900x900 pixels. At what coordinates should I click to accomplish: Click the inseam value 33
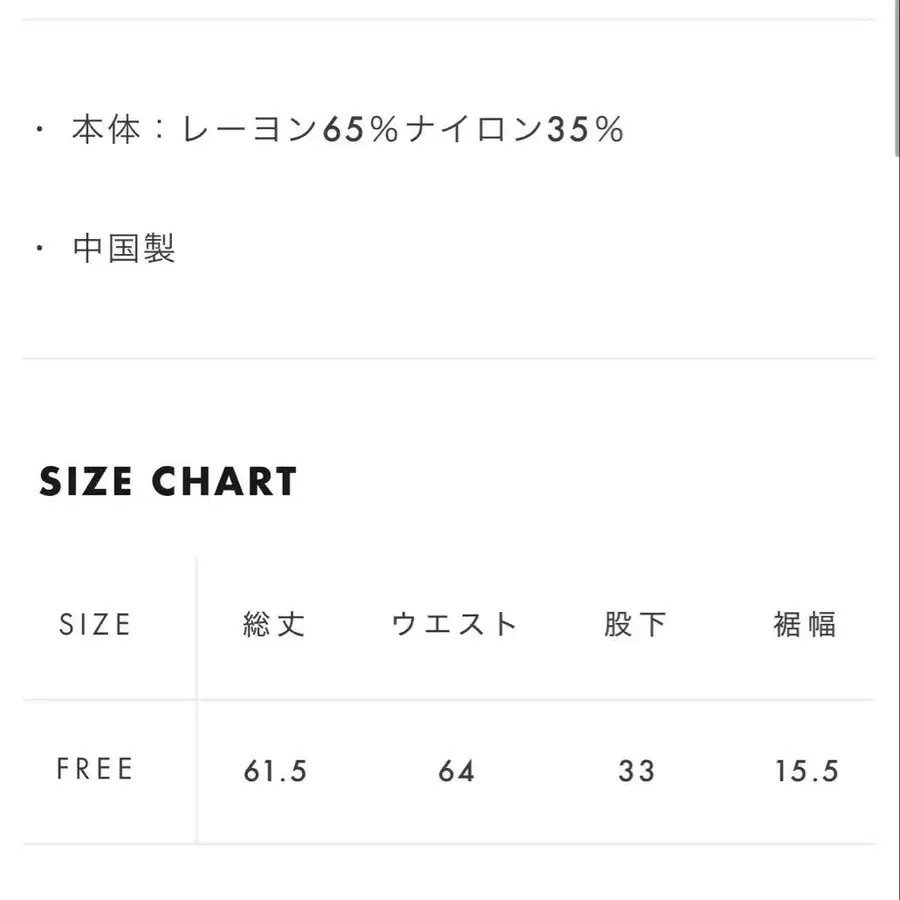[x=637, y=771]
